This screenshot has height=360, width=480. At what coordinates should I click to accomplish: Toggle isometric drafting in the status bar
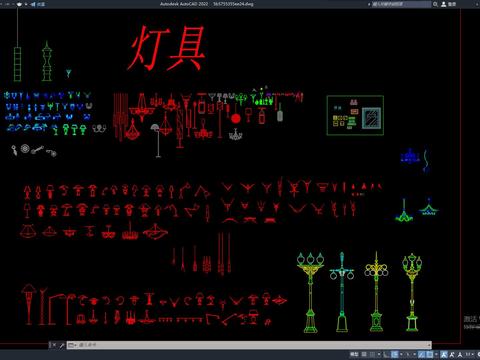coord(407,354)
